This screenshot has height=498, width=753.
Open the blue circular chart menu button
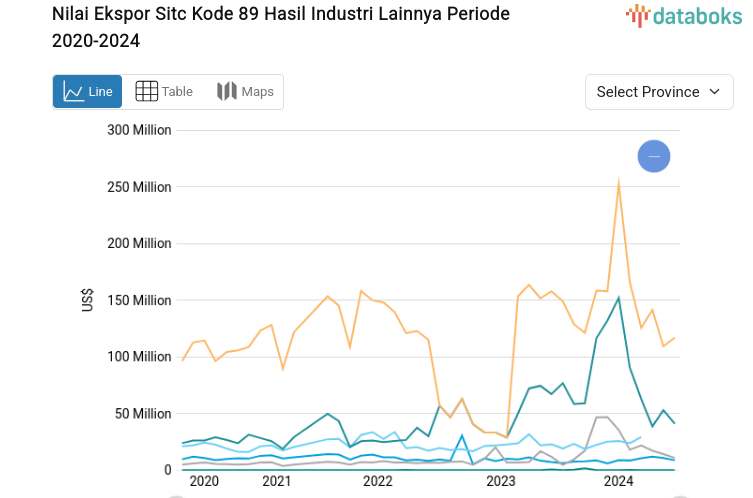pos(654,156)
